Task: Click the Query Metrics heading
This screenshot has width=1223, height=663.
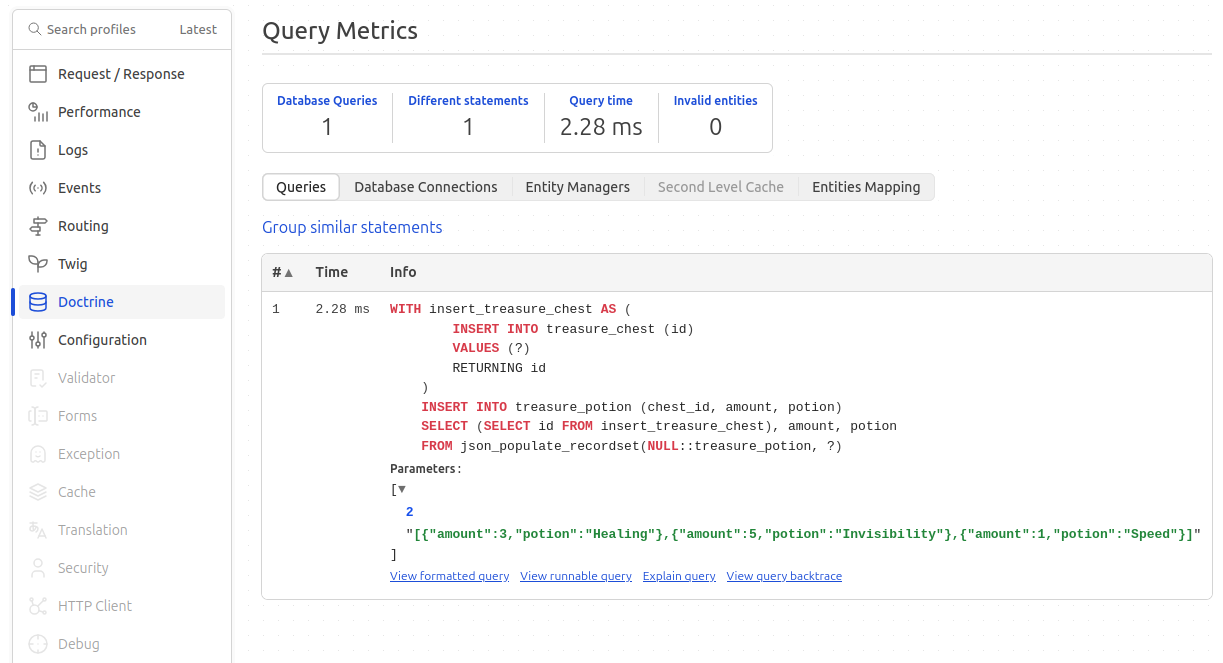Action: [340, 30]
